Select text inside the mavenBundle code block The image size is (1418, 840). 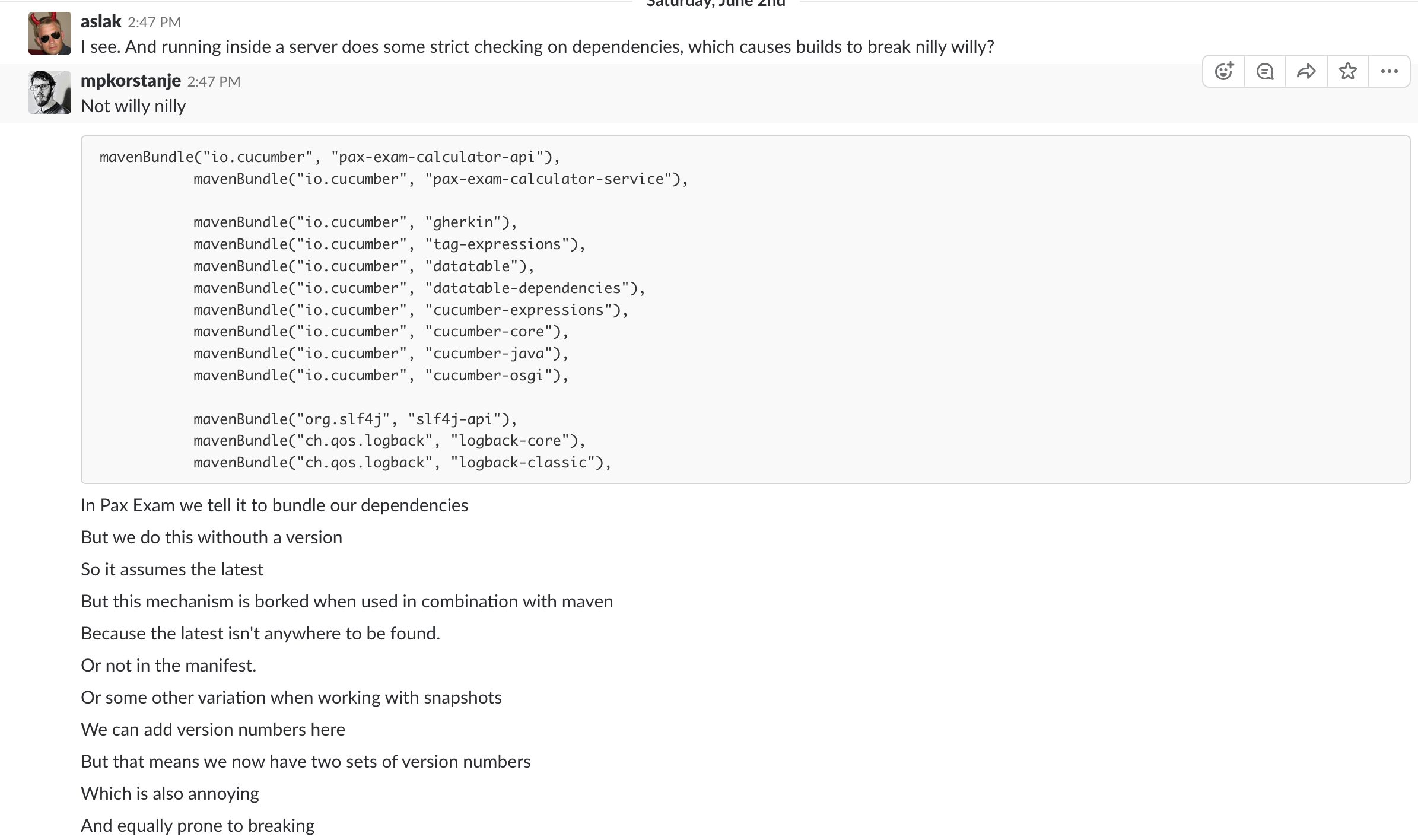pyautogui.click(x=415, y=308)
